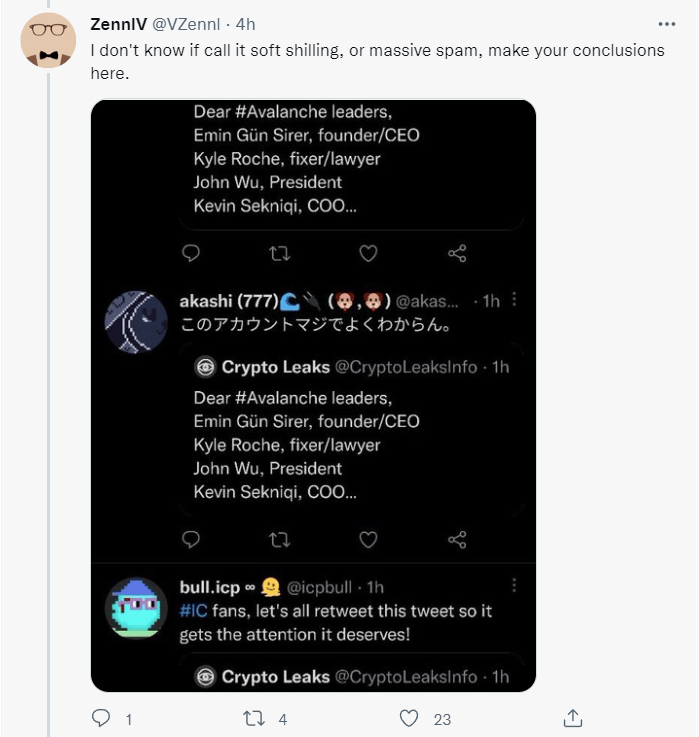Open the @VZennl handle link
The image size is (699, 737).
point(189,24)
